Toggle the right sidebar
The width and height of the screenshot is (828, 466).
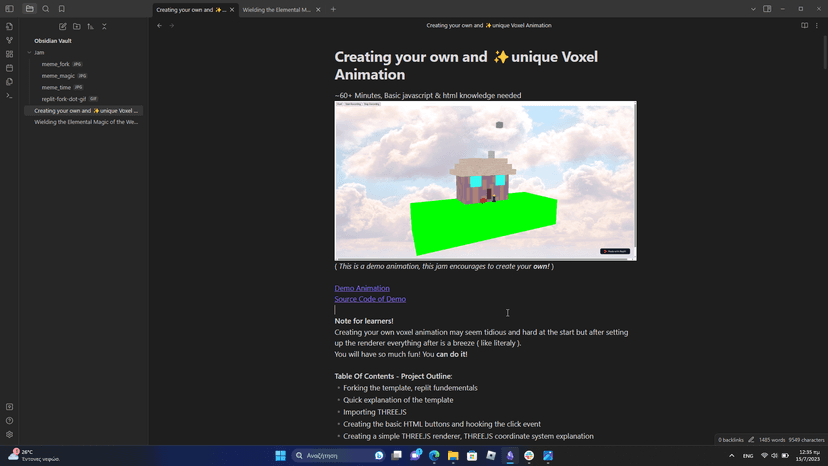point(767,9)
